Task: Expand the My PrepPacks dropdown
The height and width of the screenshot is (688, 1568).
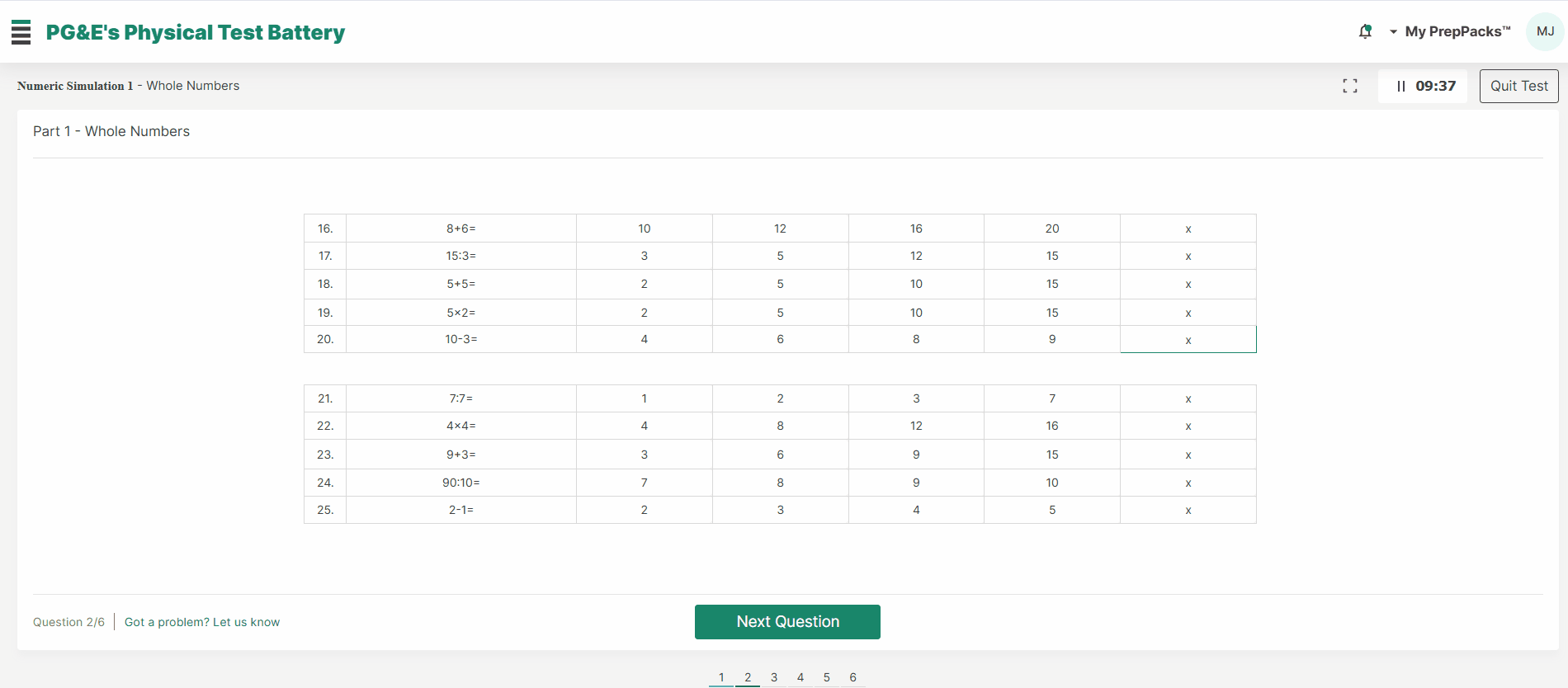Action: pyautogui.click(x=1450, y=31)
